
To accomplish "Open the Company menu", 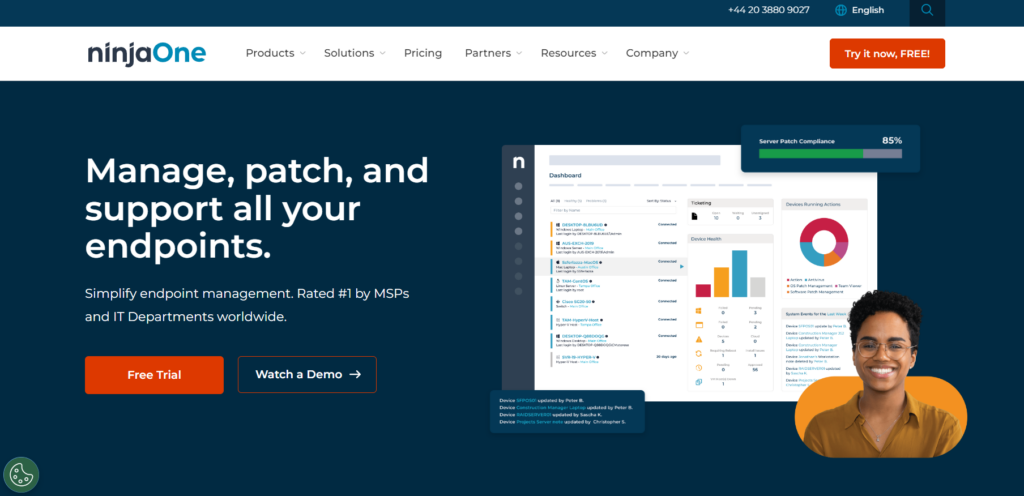I will (657, 53).
